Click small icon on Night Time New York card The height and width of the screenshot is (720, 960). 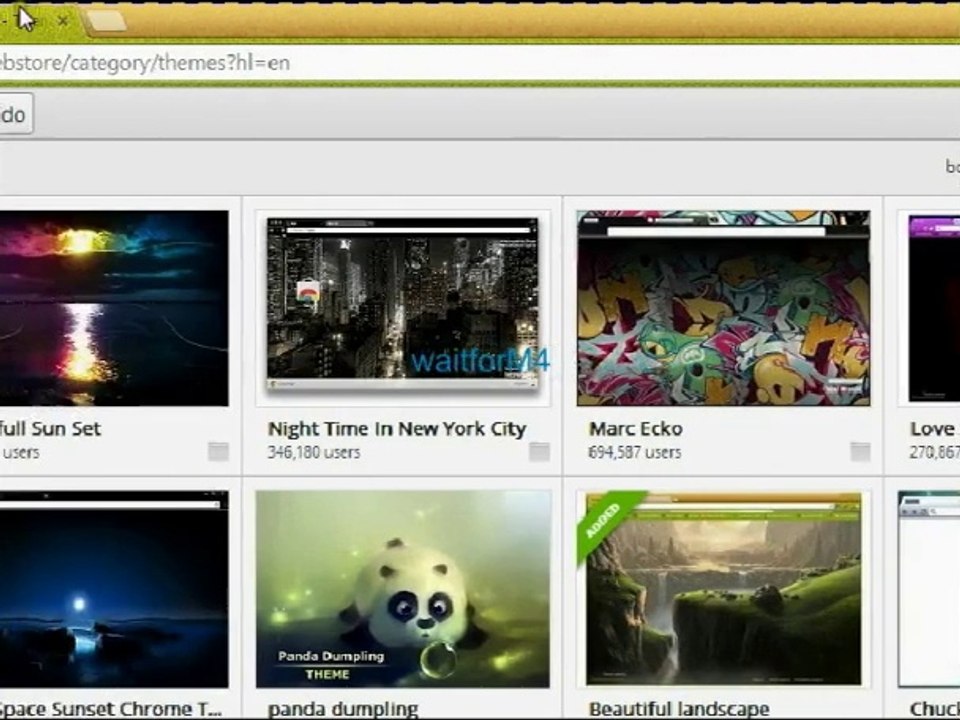tap(539, 452)
